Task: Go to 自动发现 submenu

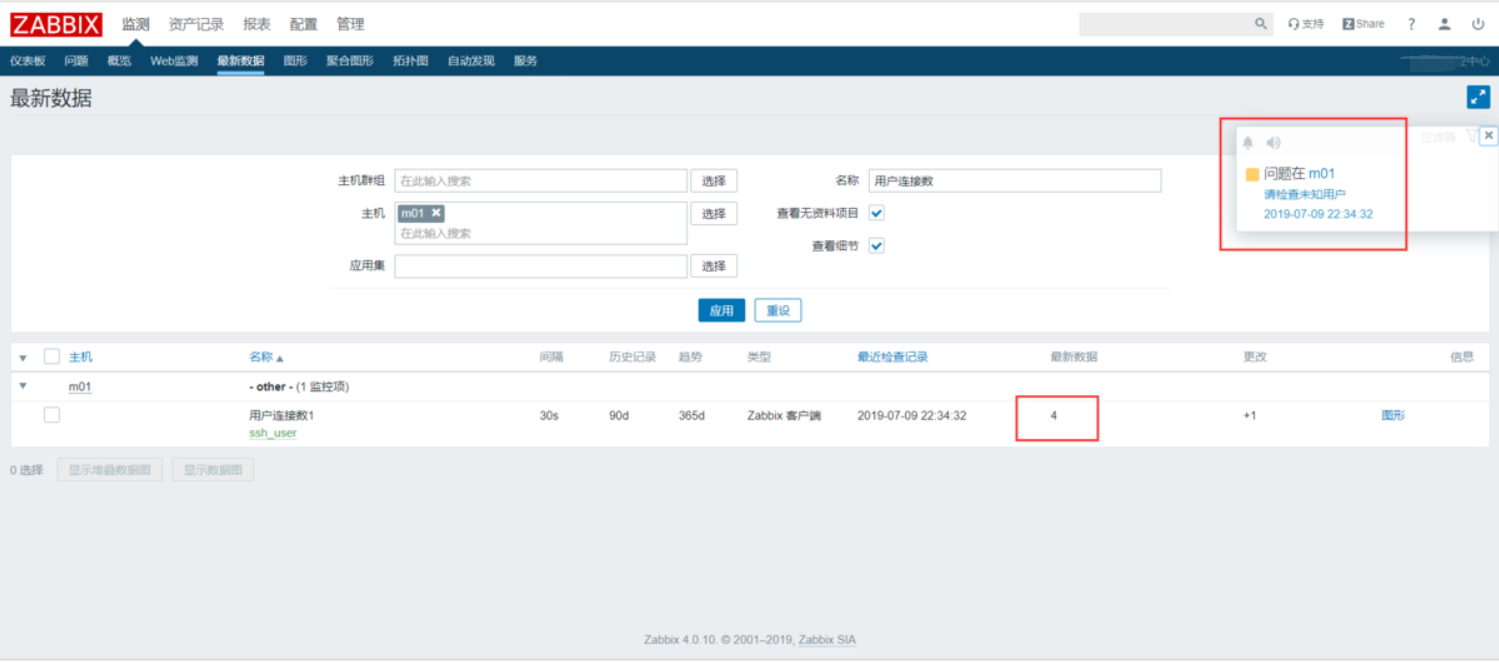Action: tap(471, 61)
